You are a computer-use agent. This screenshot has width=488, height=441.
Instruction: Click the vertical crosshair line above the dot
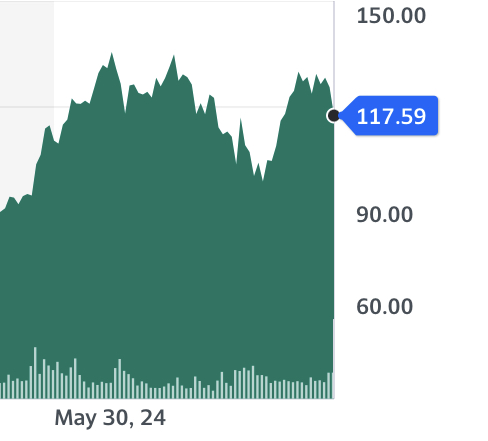[334, 55]
